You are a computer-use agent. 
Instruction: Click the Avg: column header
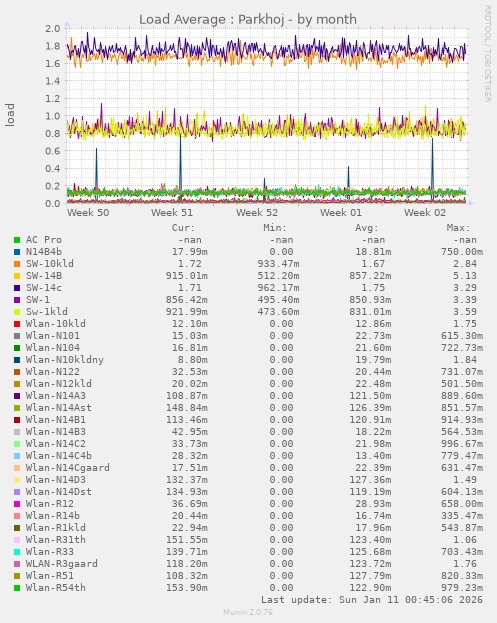pyautogui.click(x=367, y=228)
